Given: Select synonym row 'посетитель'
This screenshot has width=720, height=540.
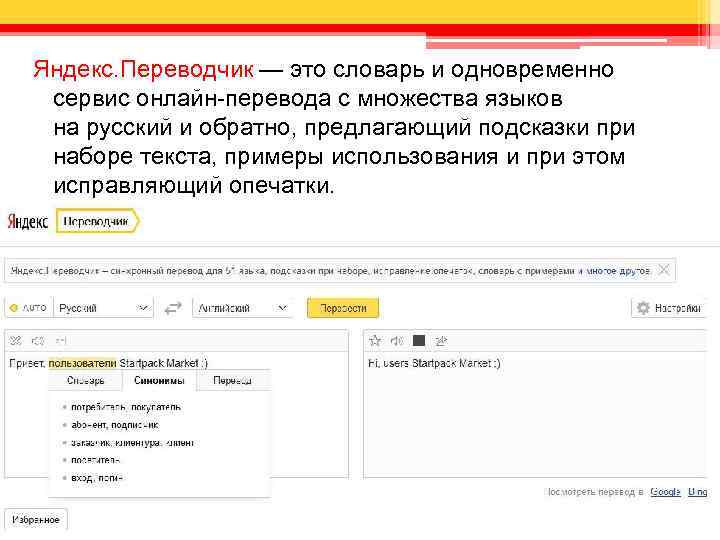Looking at the screenshot, I should (95, 460).
